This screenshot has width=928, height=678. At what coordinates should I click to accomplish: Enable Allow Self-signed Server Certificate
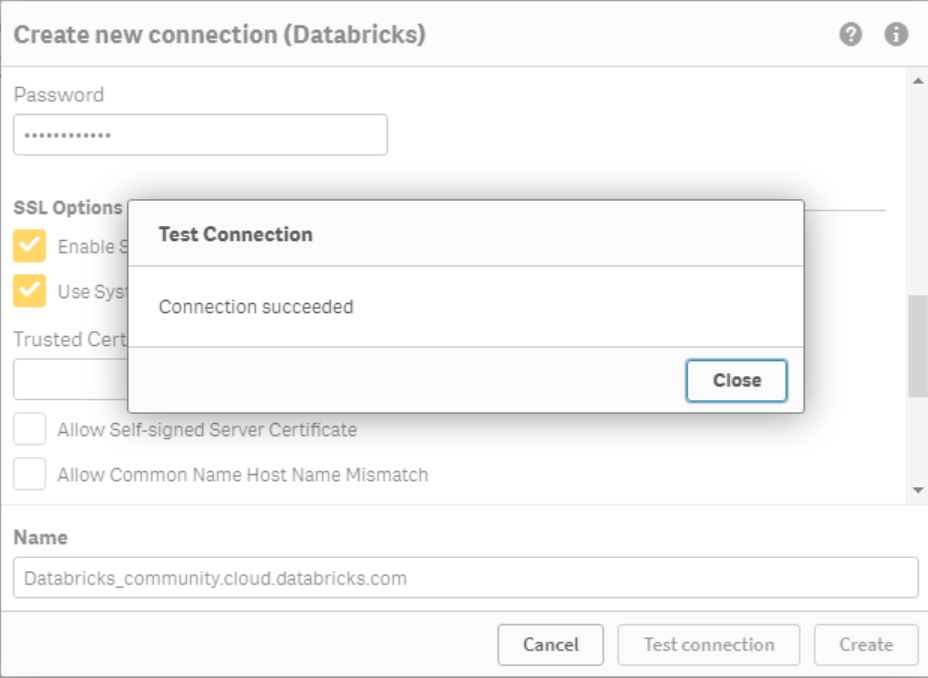click(x=30, y=430)
